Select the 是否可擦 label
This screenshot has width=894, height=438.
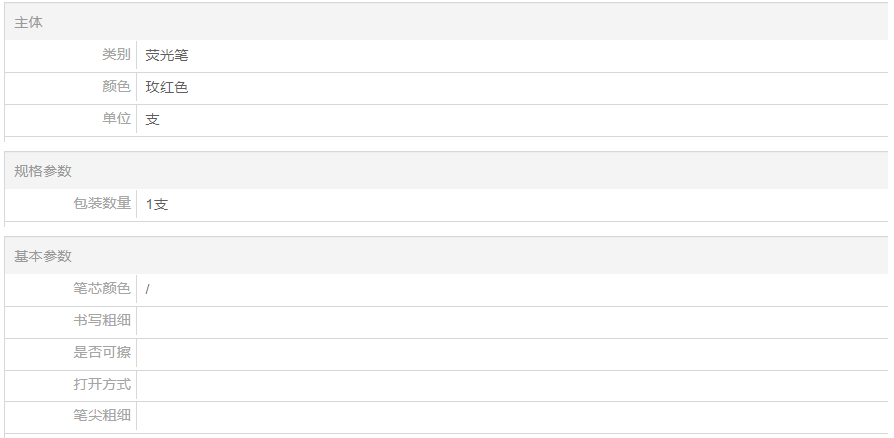pyautogui.click(x=102, y=352)
